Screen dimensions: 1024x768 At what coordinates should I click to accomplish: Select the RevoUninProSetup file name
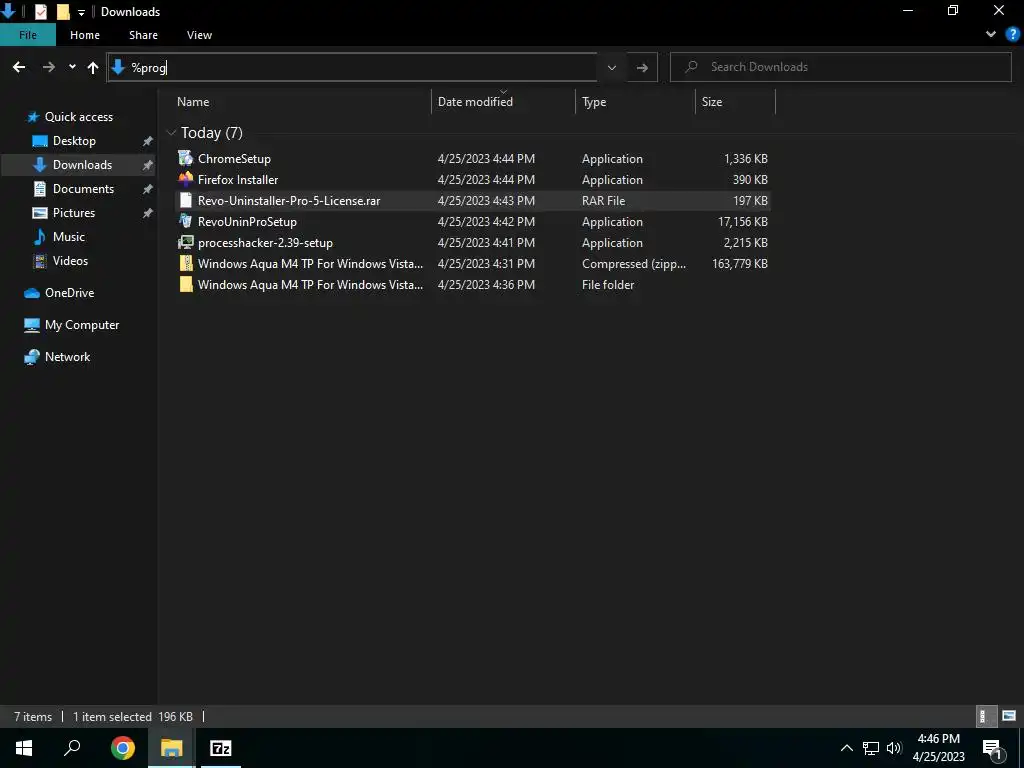pos(248,222)
